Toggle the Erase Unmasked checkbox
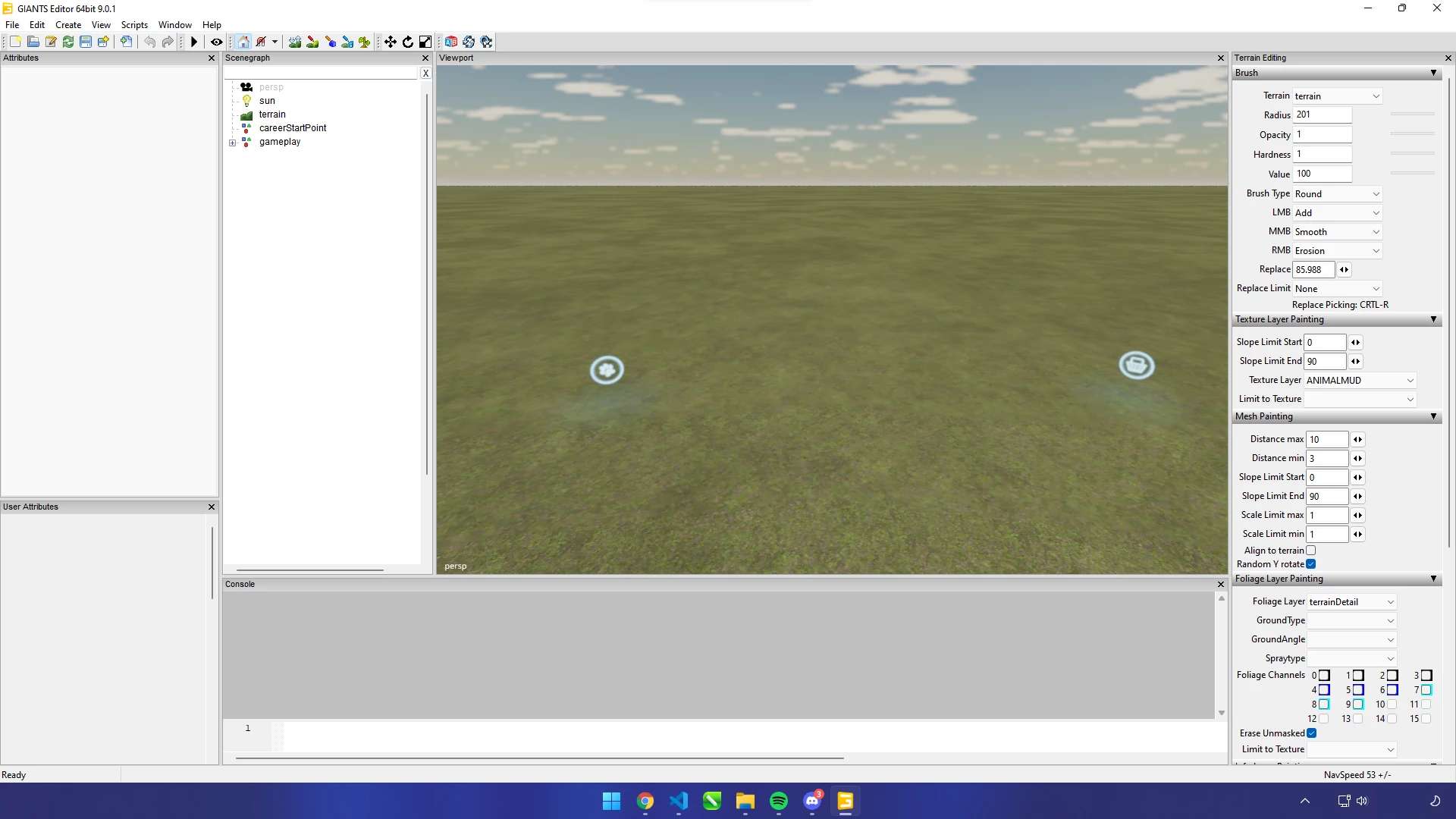This screenshot has height=819, width=1456. pos(1312,733)
